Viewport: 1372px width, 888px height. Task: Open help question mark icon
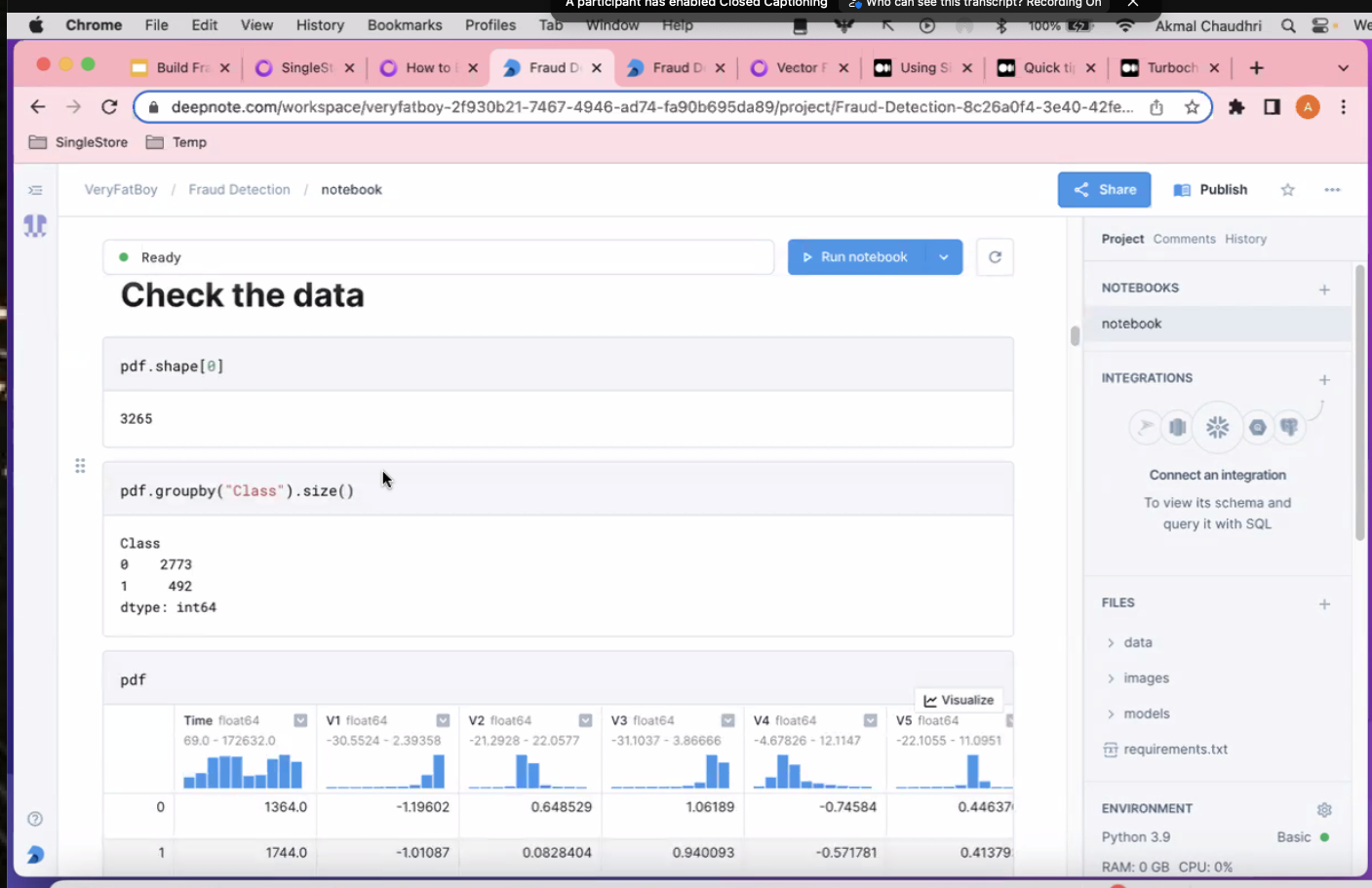35,819
